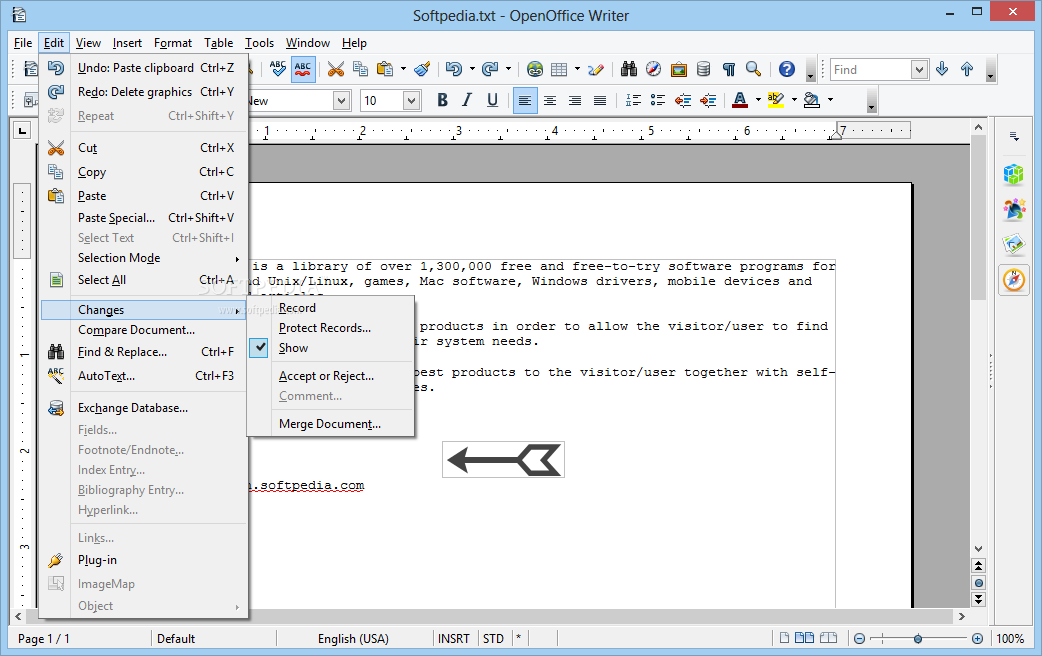Open Find & Replace binoculars in toolbar

point(629,69)
